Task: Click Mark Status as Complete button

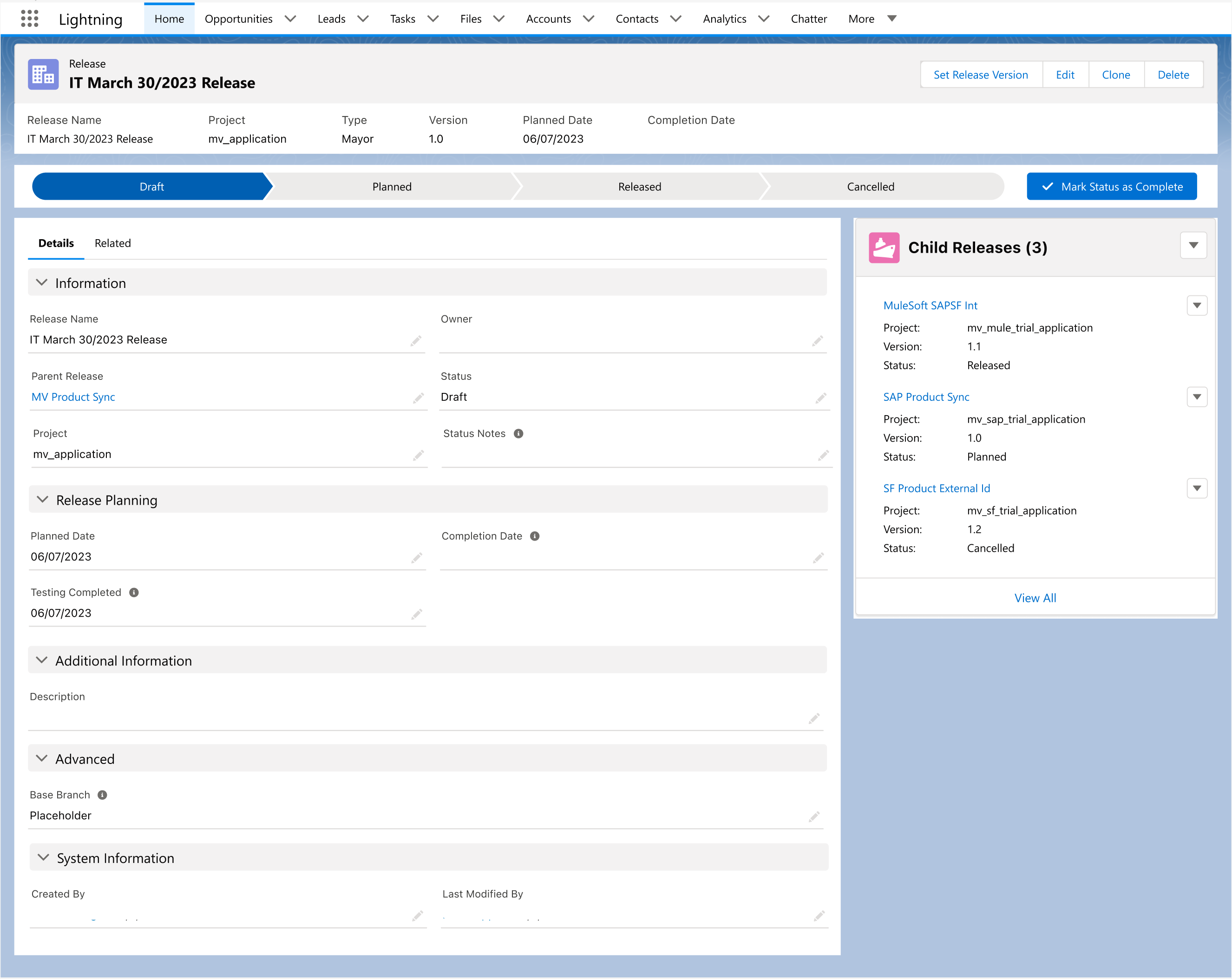Action: point(1111,187)
